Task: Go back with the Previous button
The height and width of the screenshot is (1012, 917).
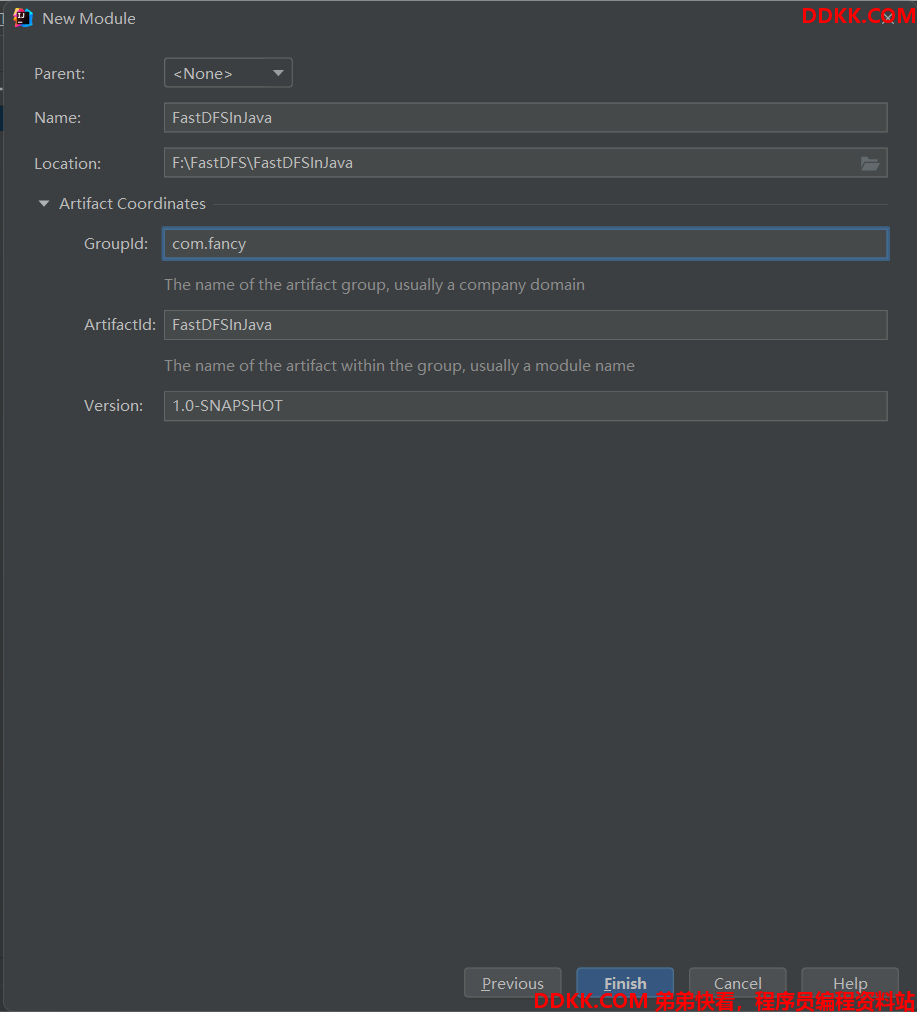Action: coord(512,983)
